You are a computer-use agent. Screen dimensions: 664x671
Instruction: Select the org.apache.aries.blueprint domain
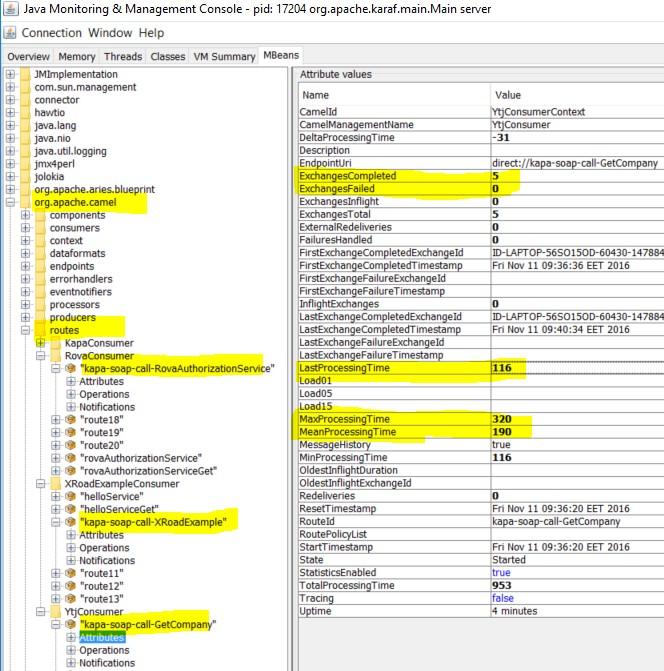pos(95,189)
